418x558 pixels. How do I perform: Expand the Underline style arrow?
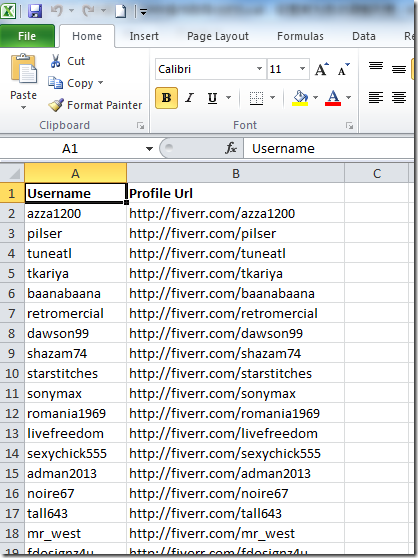point(228,98)
